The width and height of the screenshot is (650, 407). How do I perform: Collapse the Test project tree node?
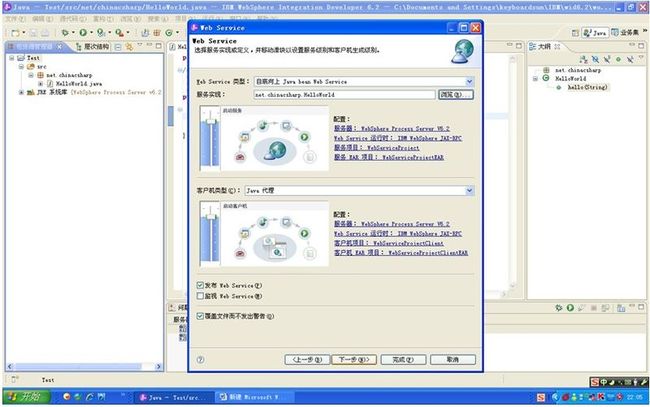coord(12,58)
